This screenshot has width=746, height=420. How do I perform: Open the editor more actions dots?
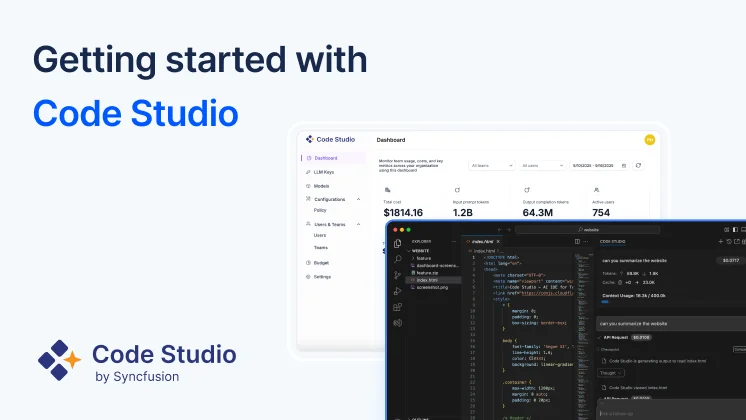[x=586, y=242]
